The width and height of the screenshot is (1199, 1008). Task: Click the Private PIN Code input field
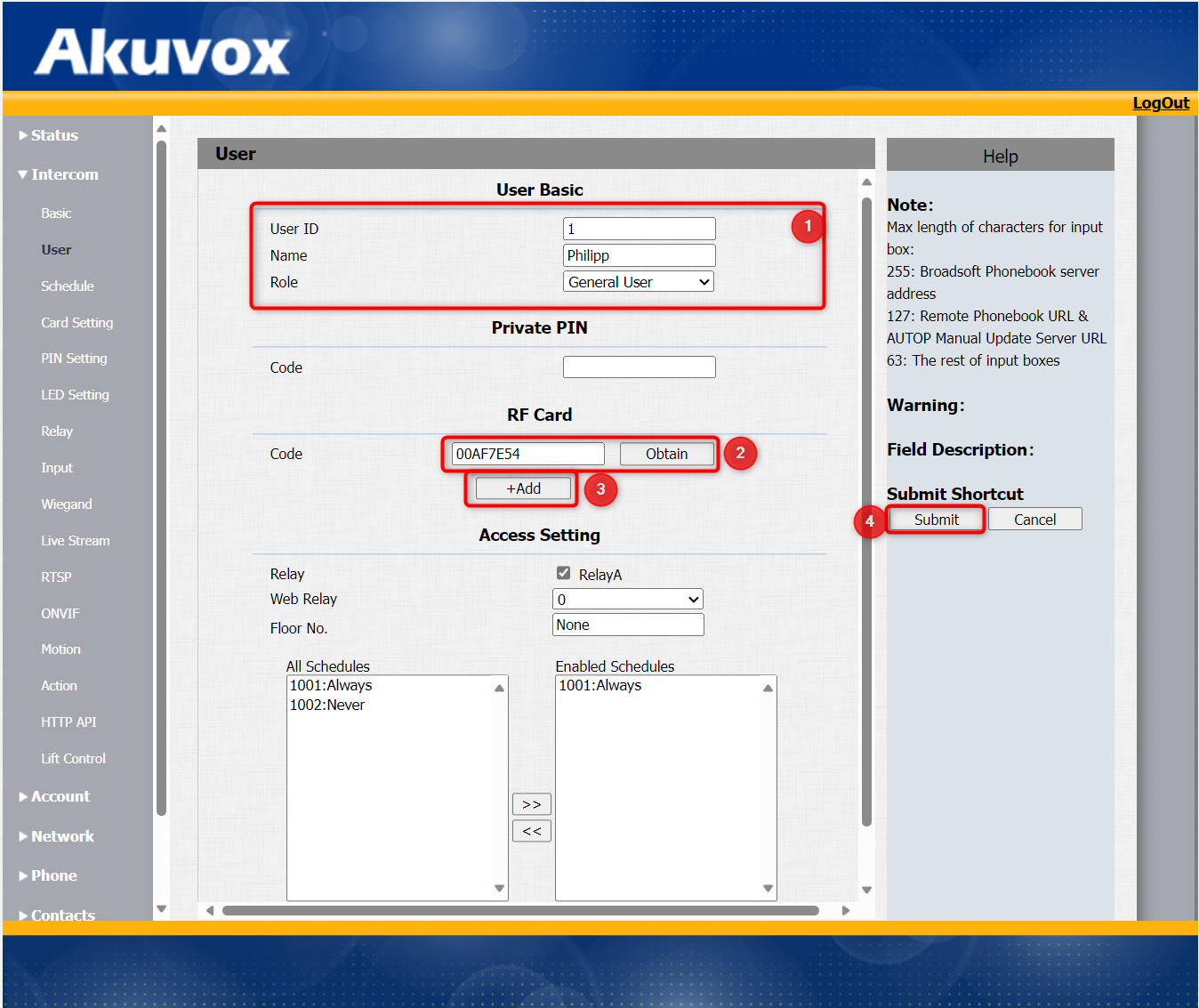click(x=639, y=367)
